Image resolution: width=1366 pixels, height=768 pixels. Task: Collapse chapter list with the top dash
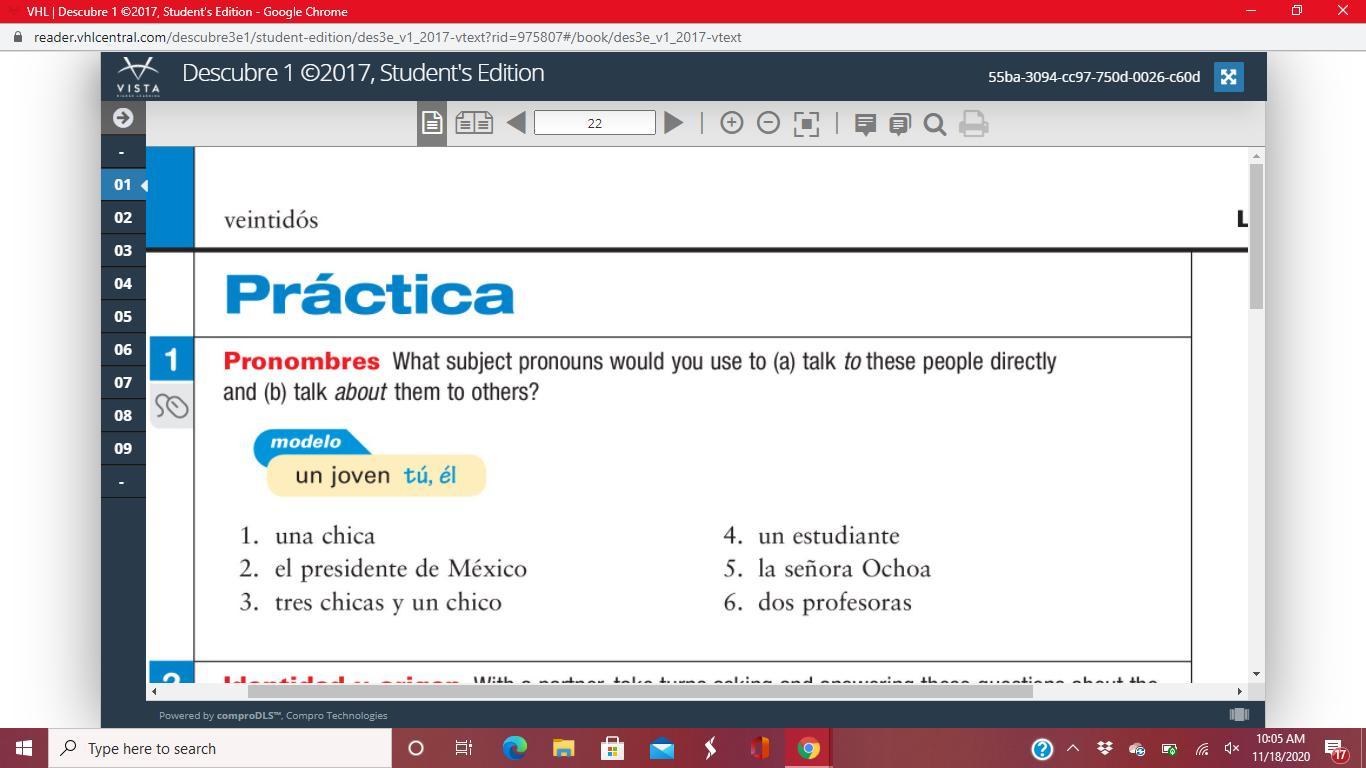123,152
